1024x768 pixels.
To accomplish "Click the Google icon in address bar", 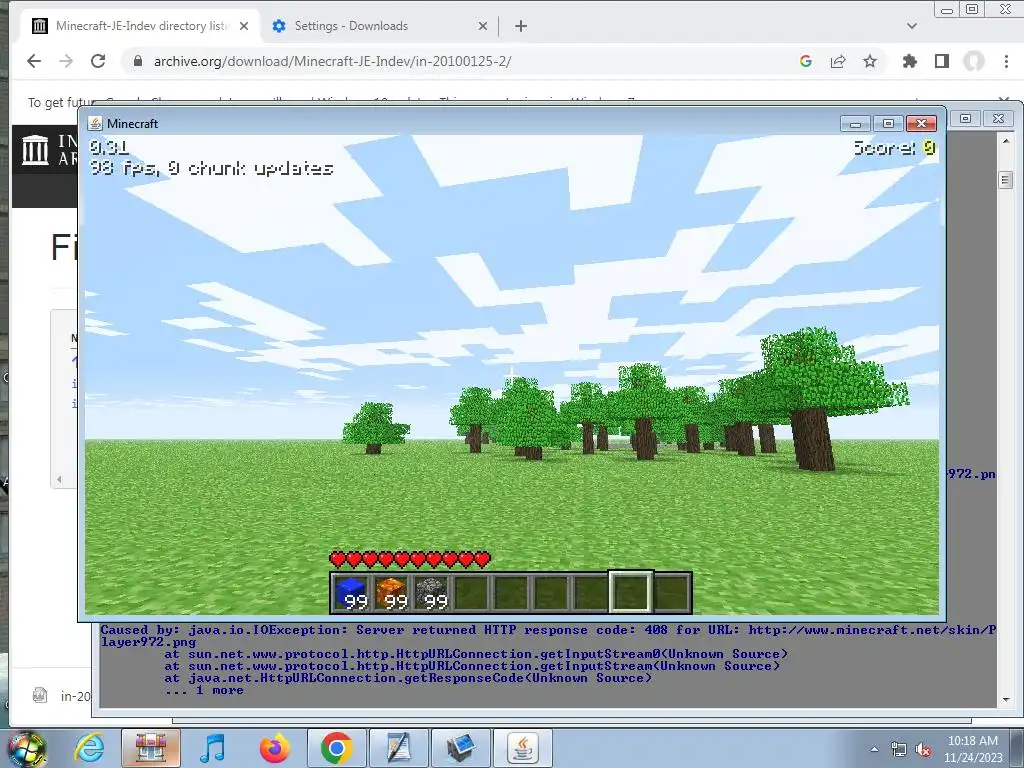I will [806, 61].
